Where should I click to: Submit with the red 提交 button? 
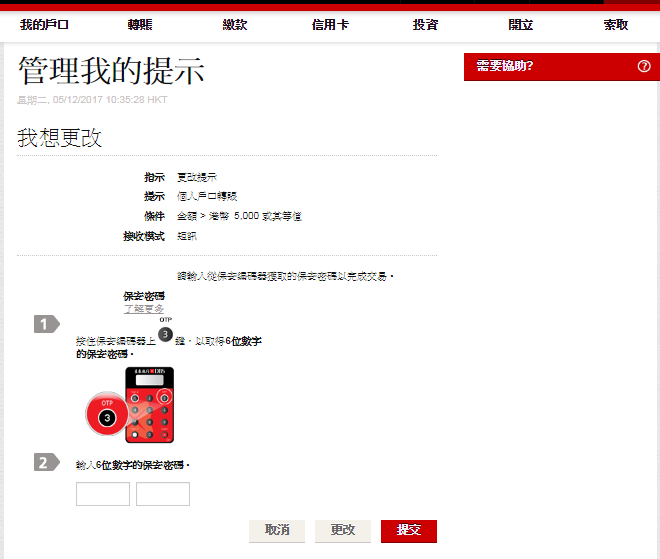point(408,530)
